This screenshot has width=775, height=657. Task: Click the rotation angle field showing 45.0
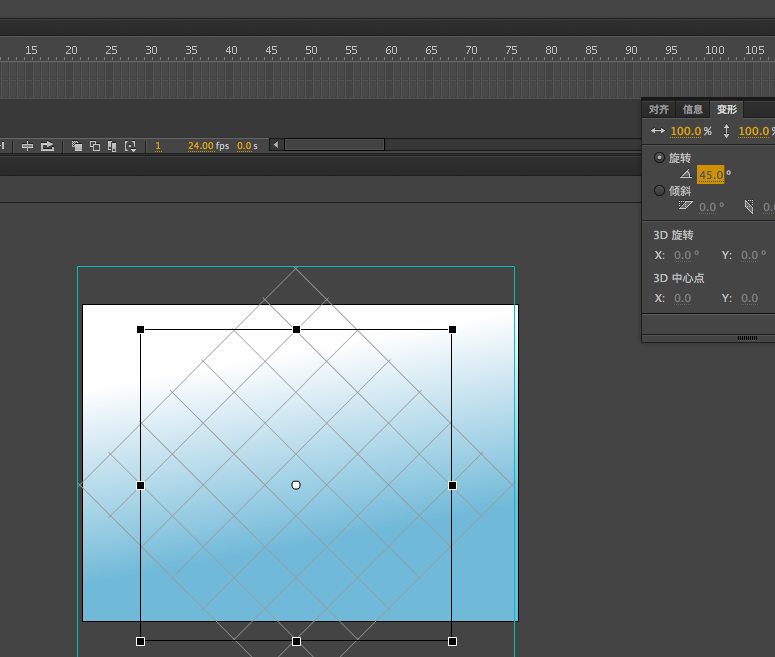tap(710, 175)
